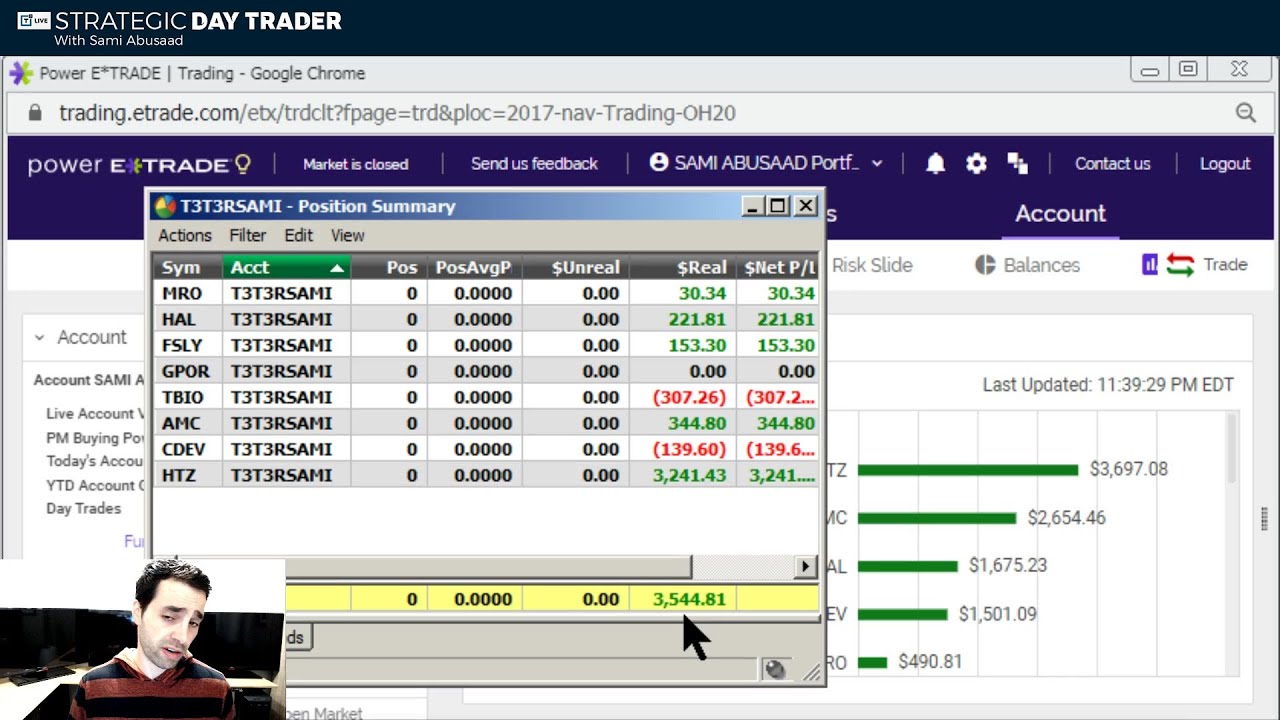Click the Sym column header

187,267
